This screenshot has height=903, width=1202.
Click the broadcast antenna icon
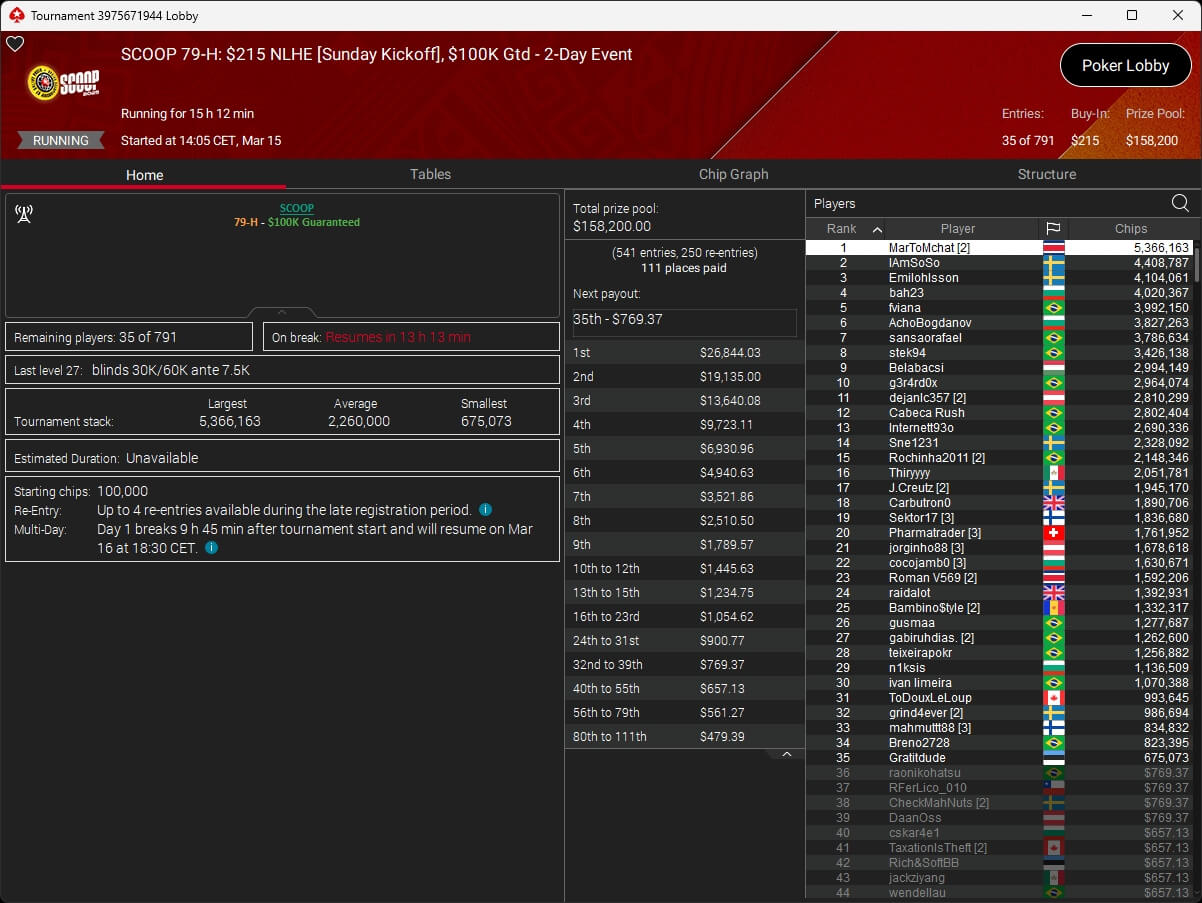click(24, 214)
